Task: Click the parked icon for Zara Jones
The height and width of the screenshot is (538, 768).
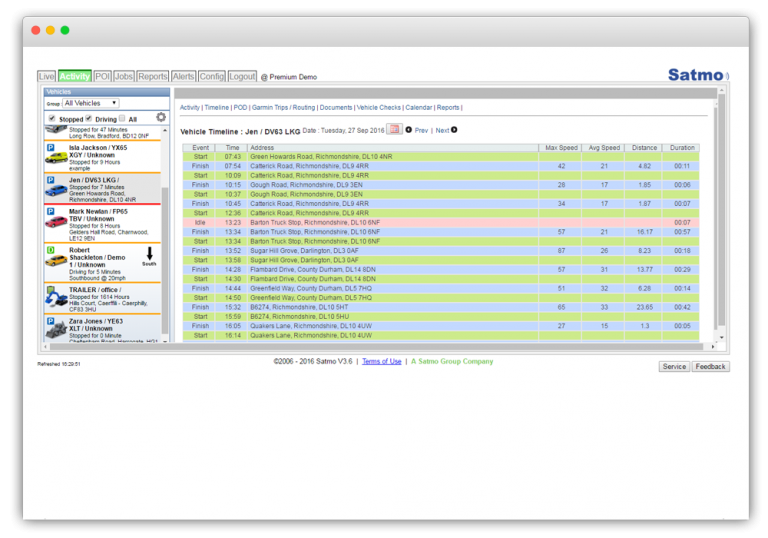Action: pos(50,321)
